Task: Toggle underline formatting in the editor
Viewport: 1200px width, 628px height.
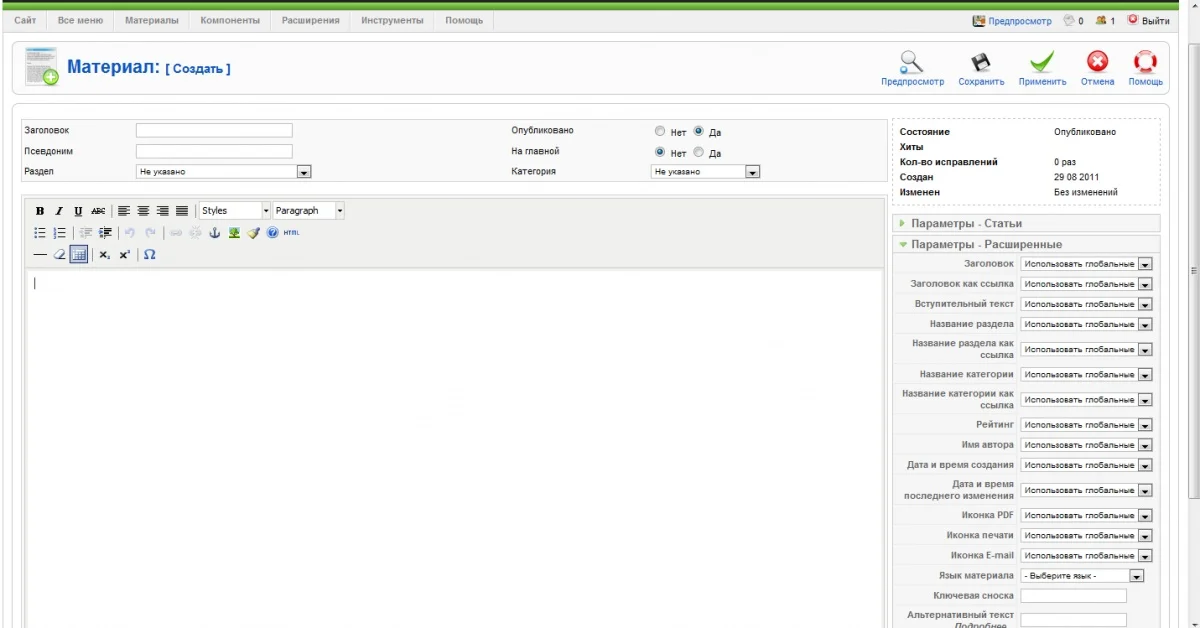Action: pos(78,211)
